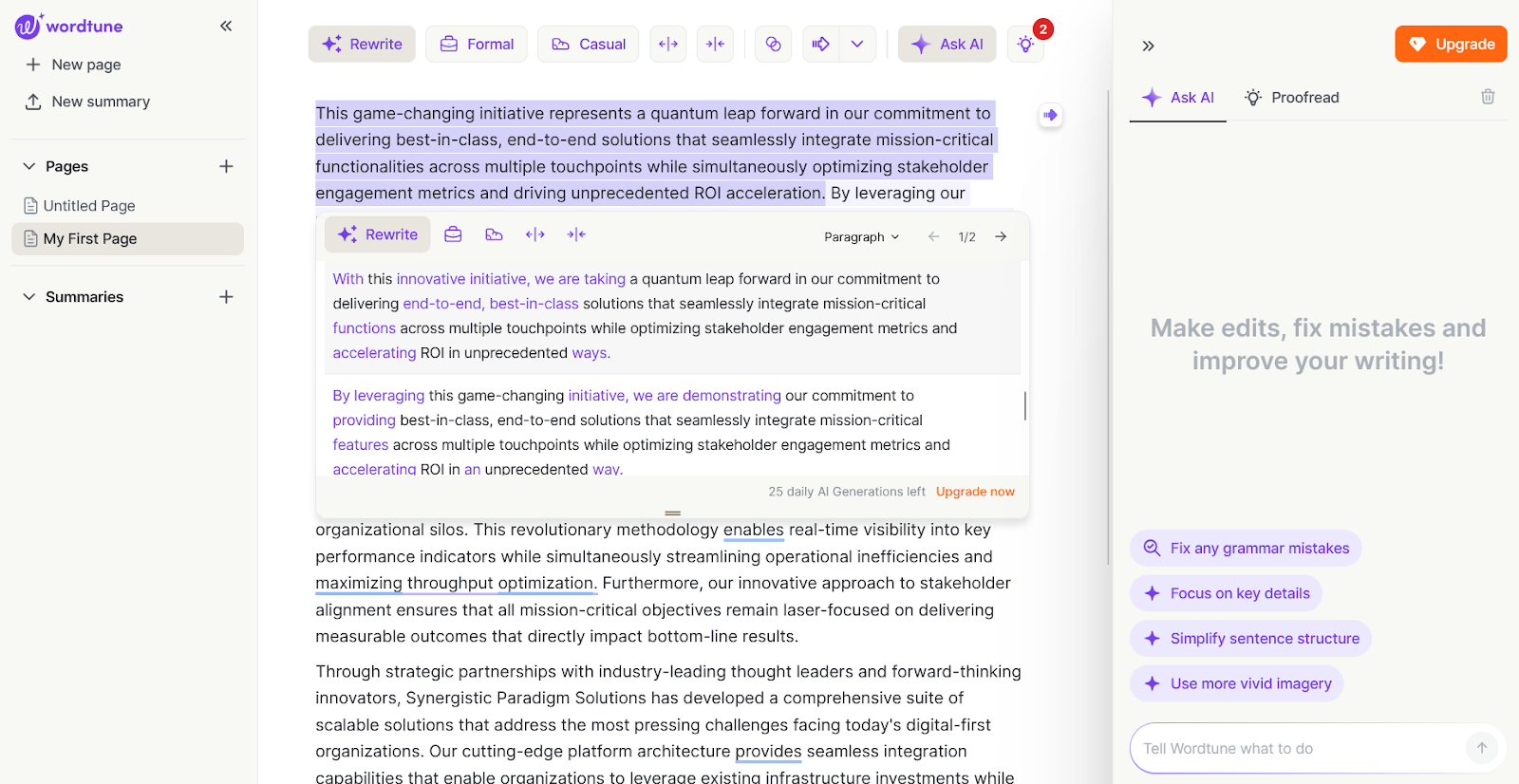
Task: Switch to the Proofread tab
Action: 1292,97
